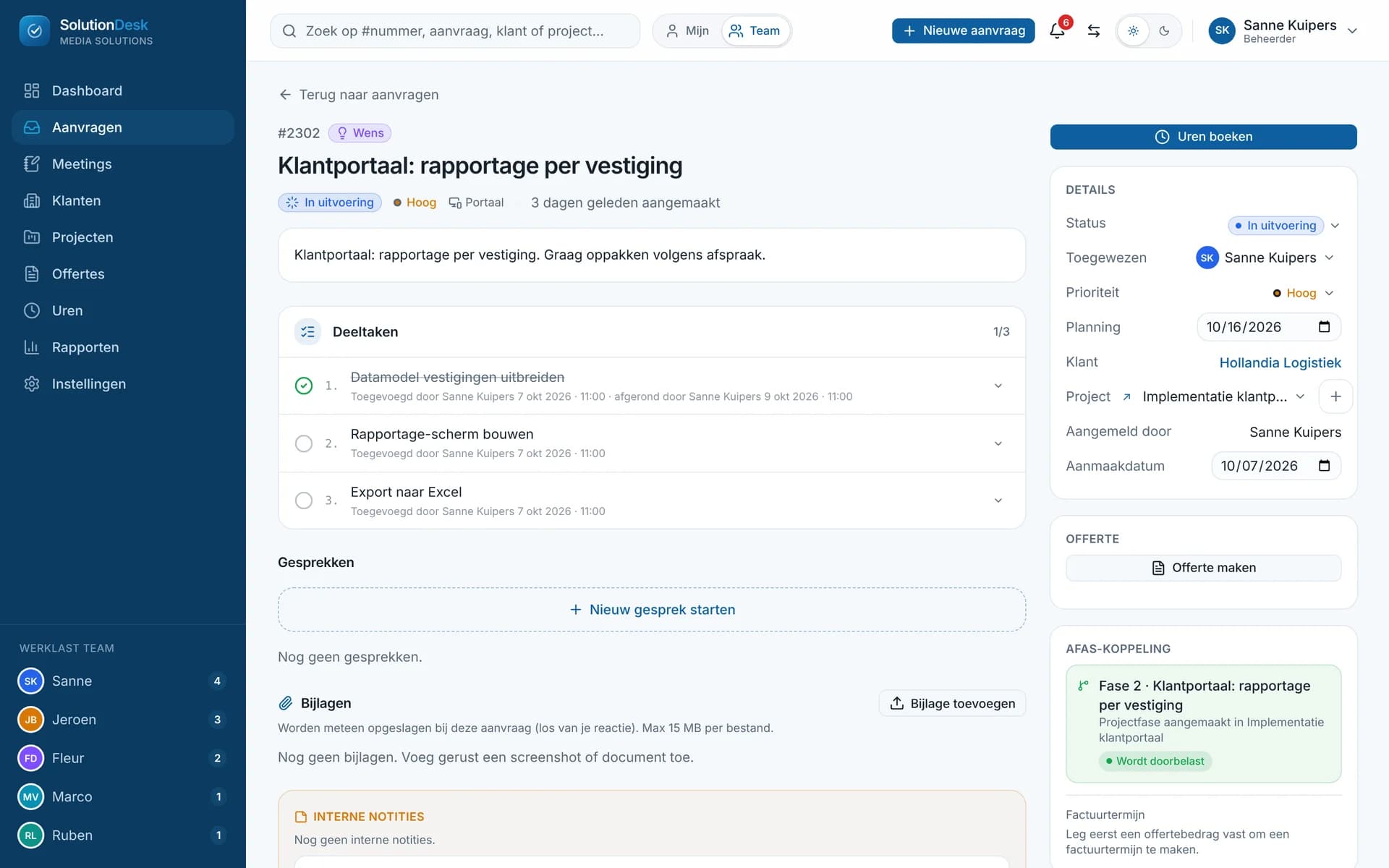Open Offertes in sidebar
The width and height of the screenshot is (1389, 868).
coord(123,274)
